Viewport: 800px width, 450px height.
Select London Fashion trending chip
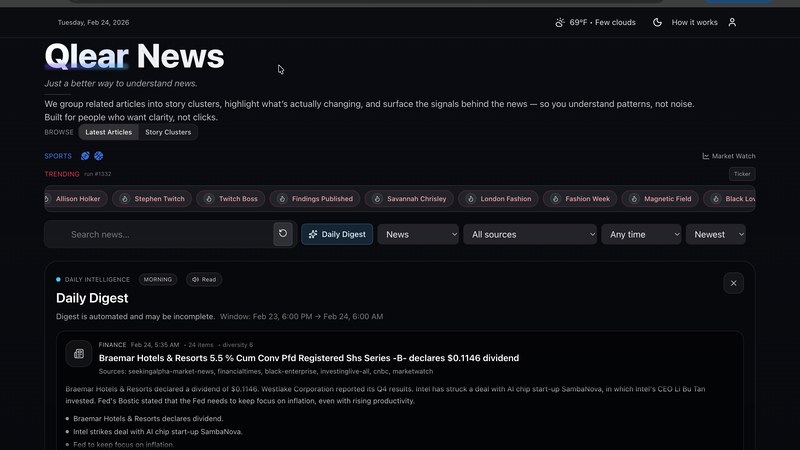point(498,199)
